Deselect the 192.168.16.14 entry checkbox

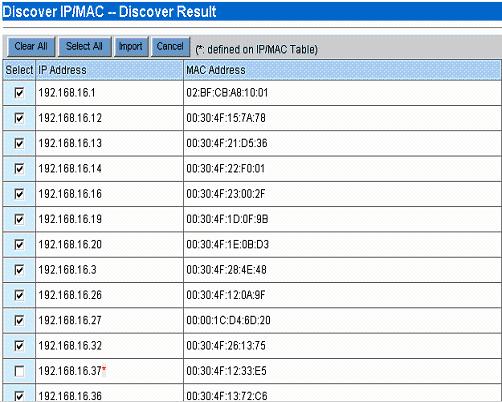click(19, 169)
